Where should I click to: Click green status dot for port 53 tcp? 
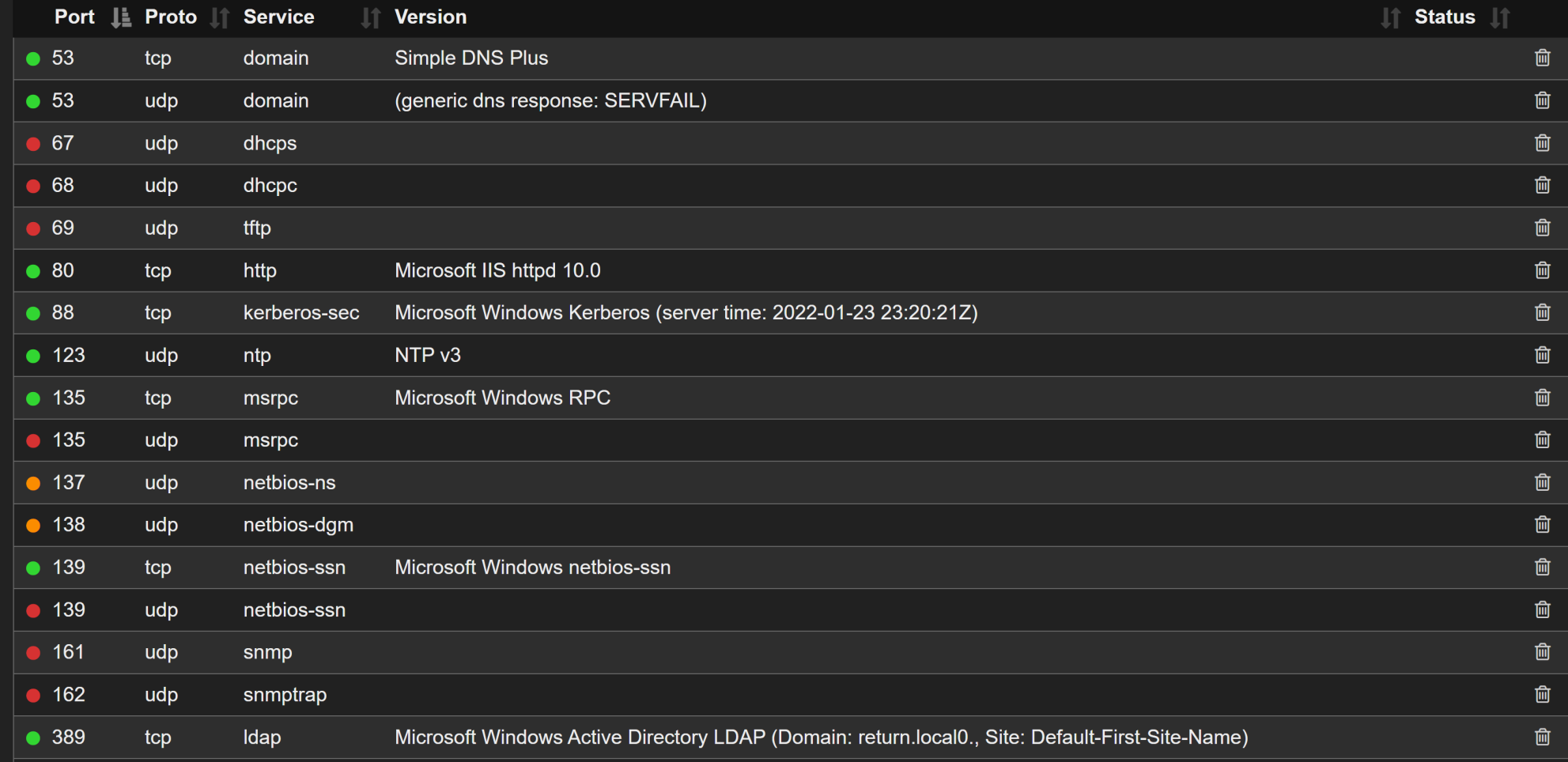(x=33, y=58)
